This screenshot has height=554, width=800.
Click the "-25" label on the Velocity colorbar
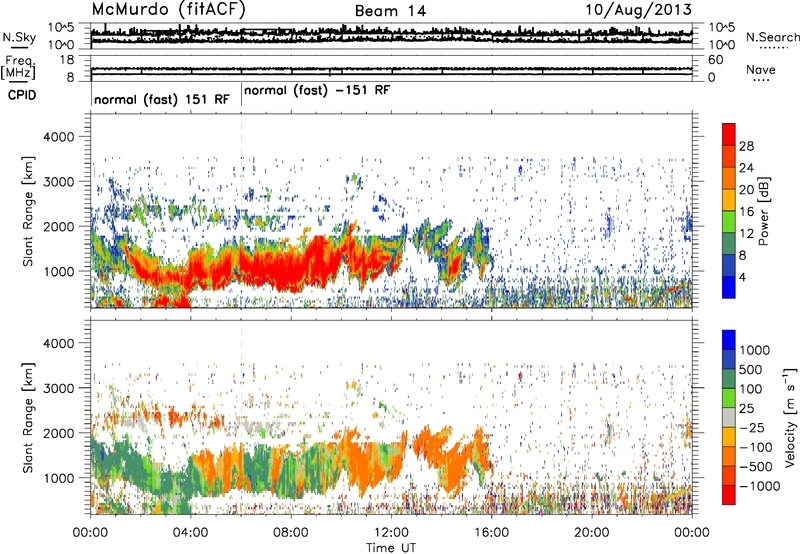(752, 428)
